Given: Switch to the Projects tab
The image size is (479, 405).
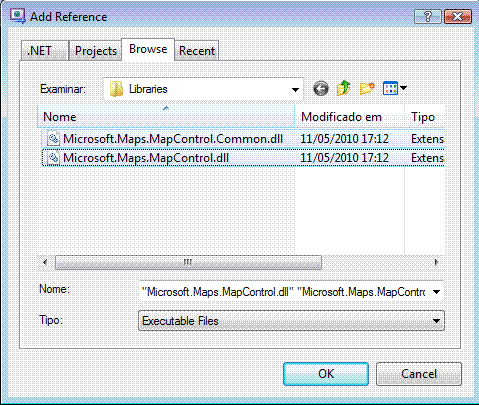Looking at the screenshot, I should coord(95,51).
